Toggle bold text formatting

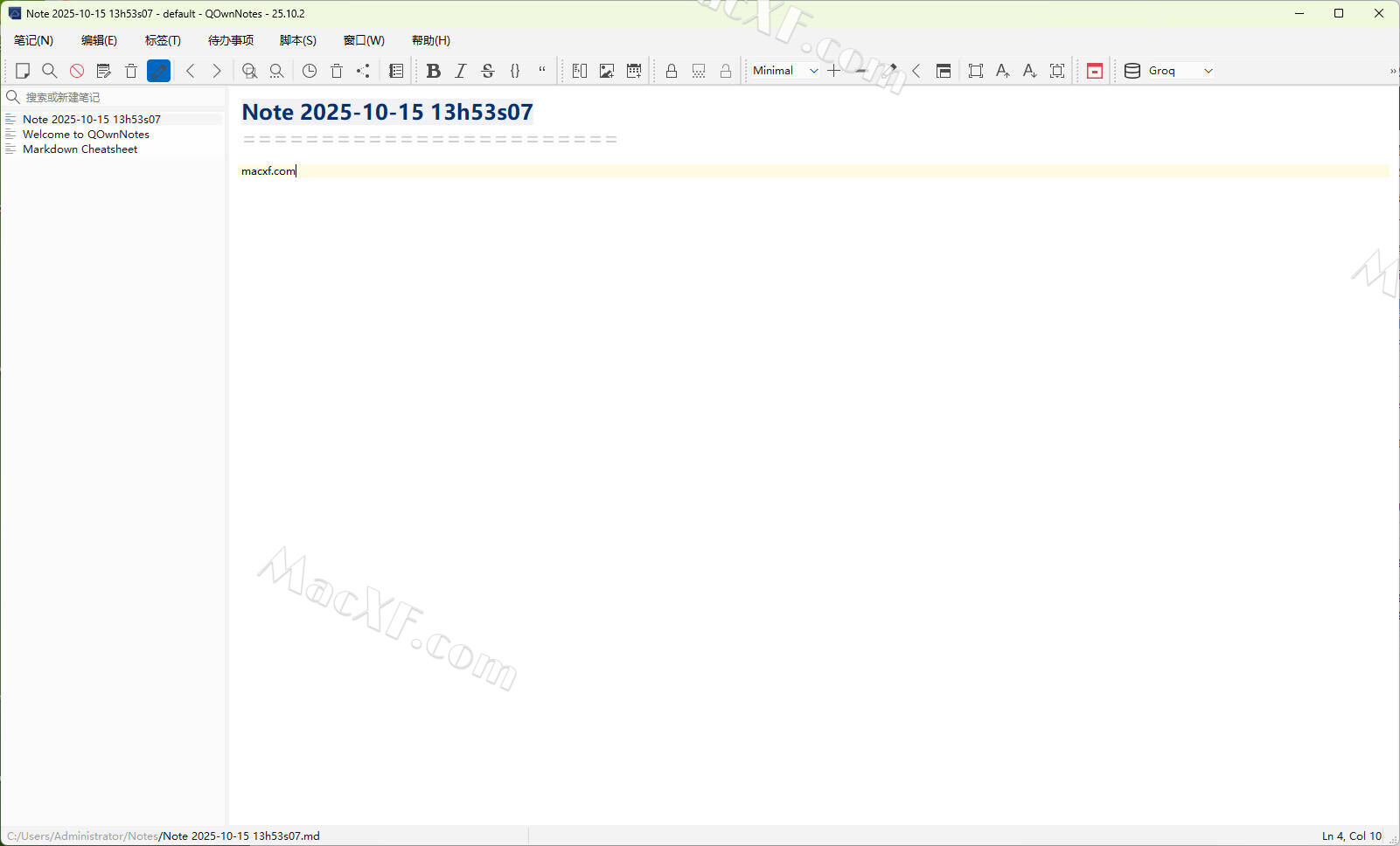point(433,71)
